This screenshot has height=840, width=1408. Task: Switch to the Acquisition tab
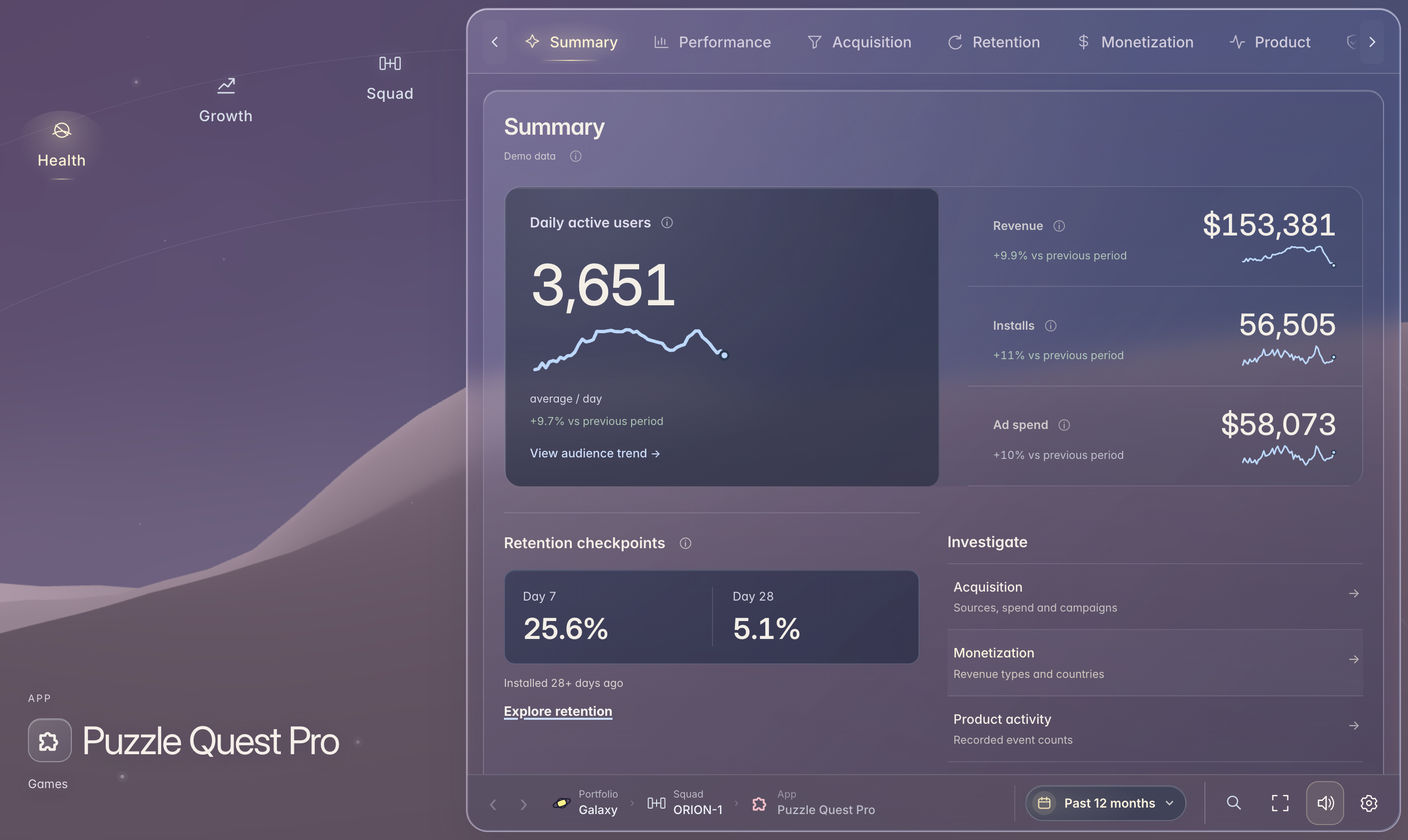click(859, 42)
